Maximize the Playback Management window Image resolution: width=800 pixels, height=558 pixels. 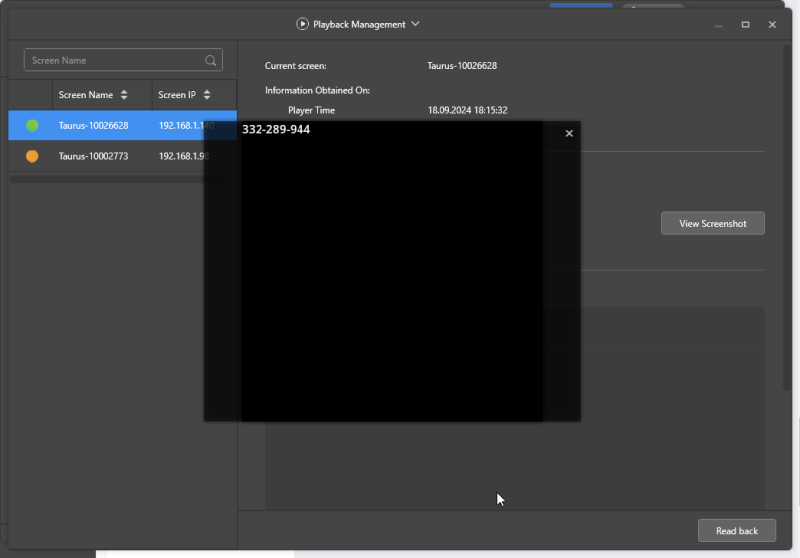point(745,24)
